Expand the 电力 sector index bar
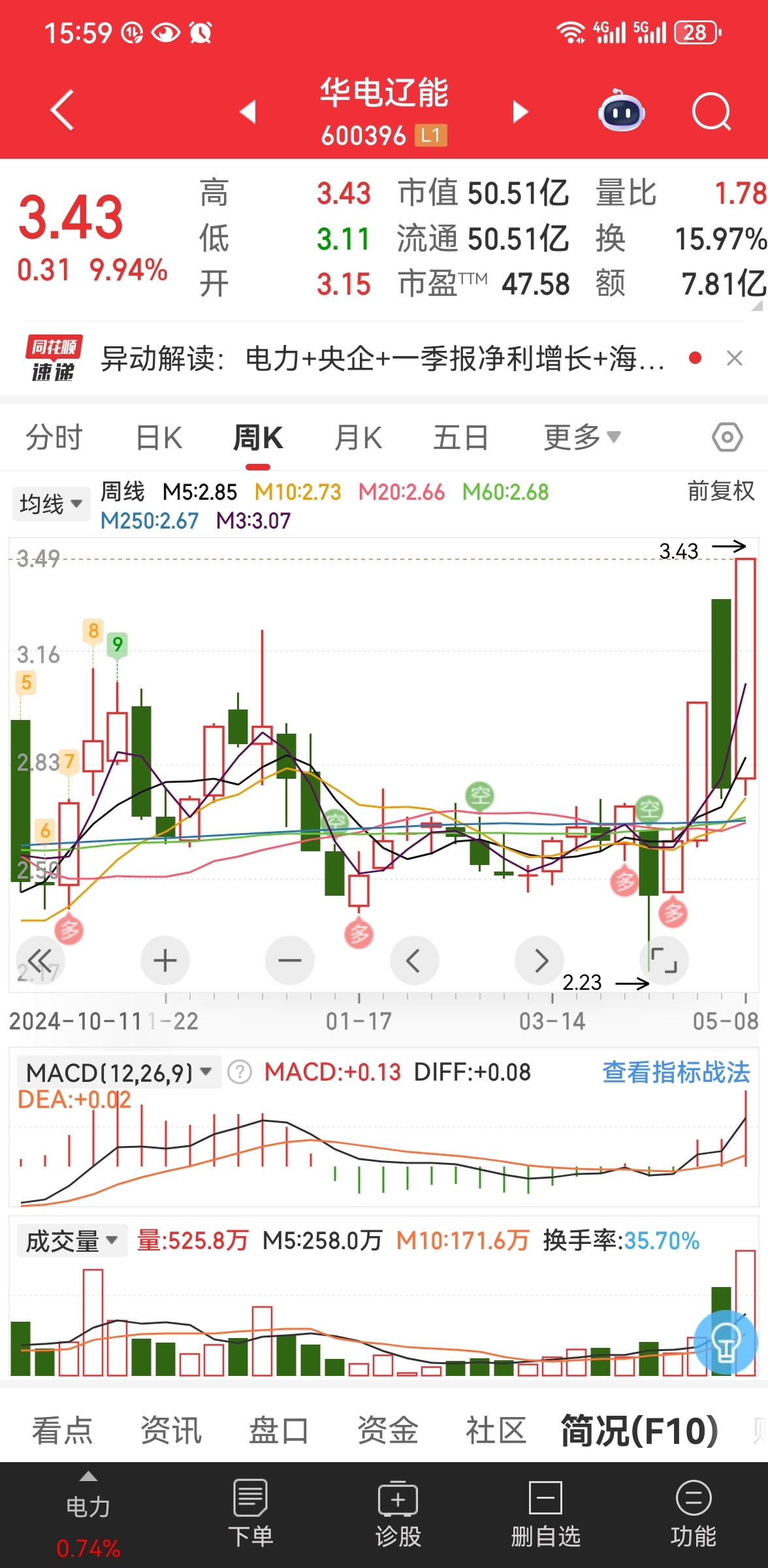Viewport: 768px width, 1568px height. pos(88,1514)
